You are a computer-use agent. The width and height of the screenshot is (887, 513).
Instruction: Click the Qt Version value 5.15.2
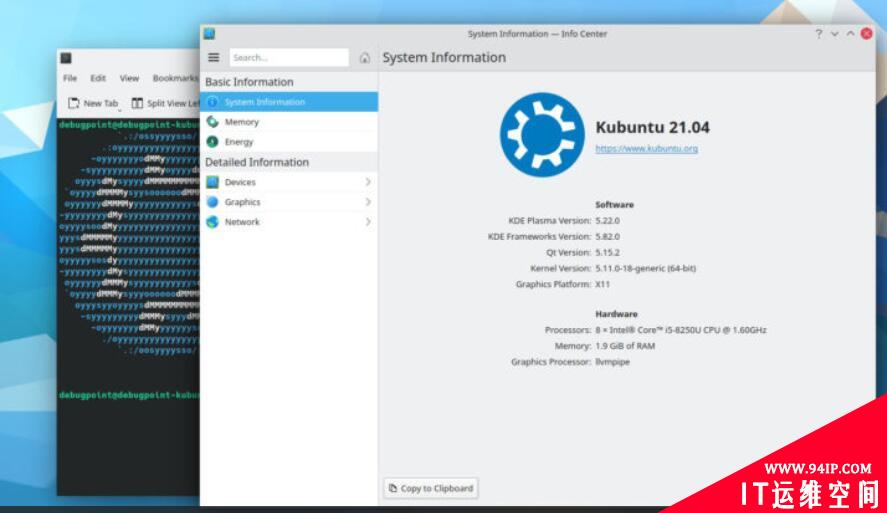pos(608,252)
